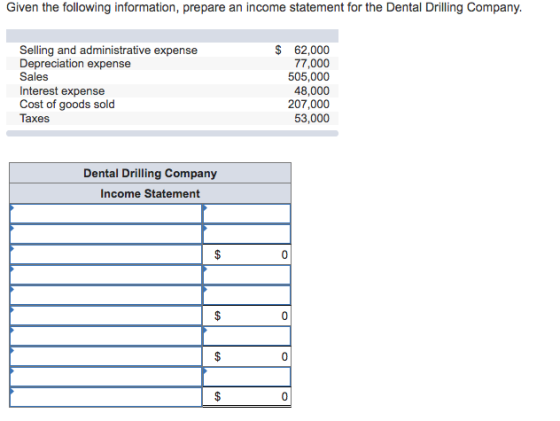Select the second $ 0 subtotal cell in the sixth row
Viewport: 560px width, 421px height.
pos(247,316)
